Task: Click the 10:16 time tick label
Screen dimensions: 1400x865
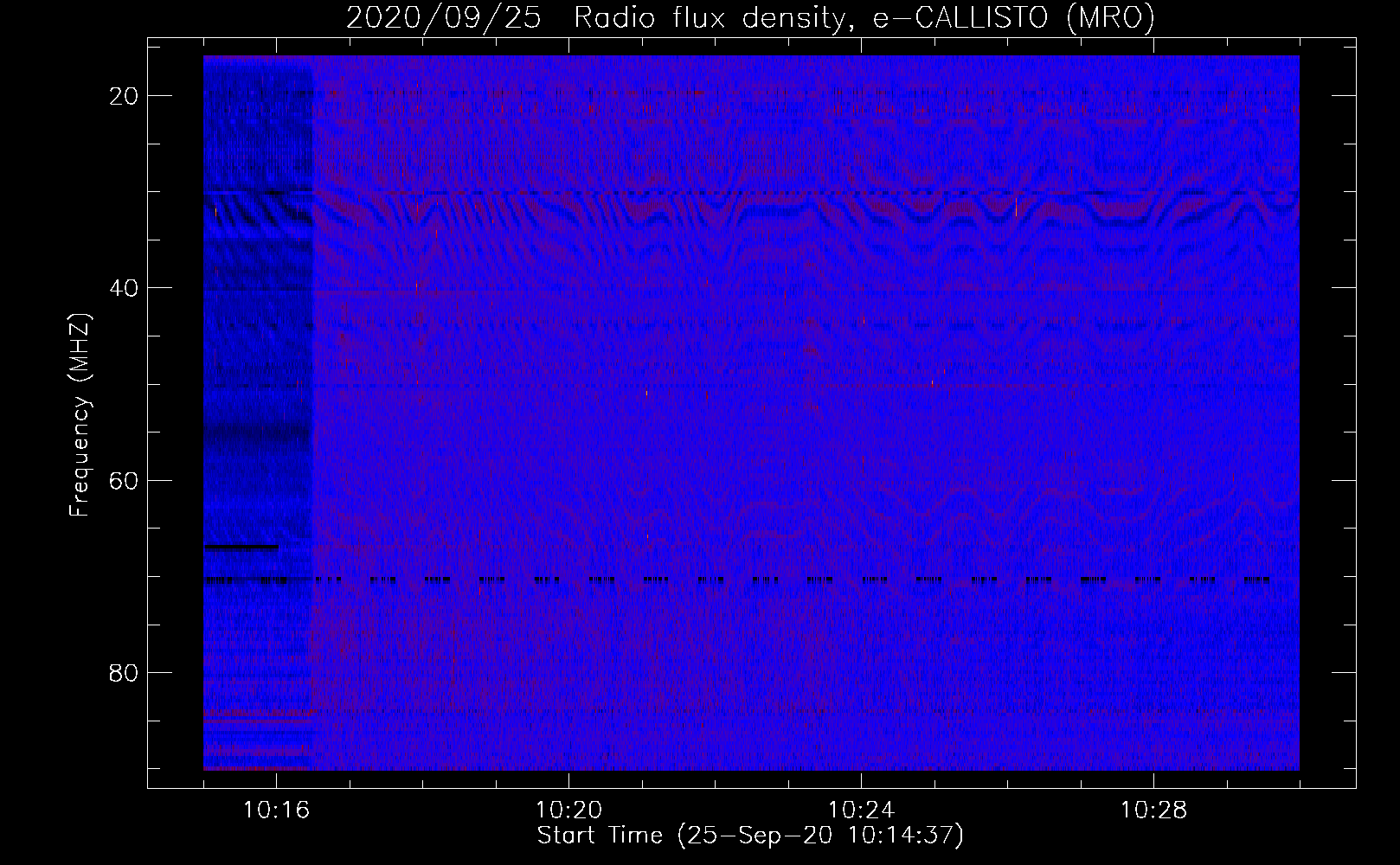Action: click(x=276, y=811)
